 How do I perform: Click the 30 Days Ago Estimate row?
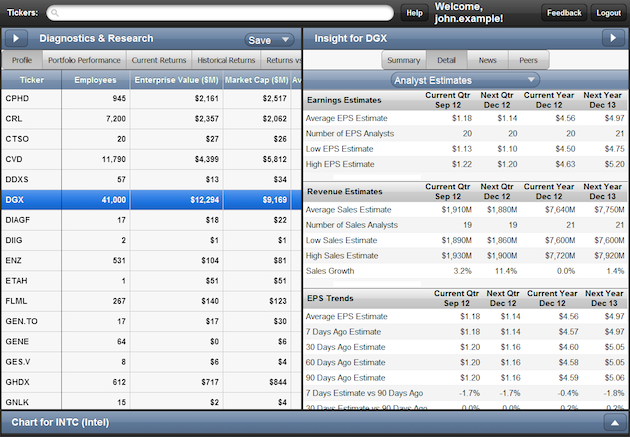click(x=465, y=347)
